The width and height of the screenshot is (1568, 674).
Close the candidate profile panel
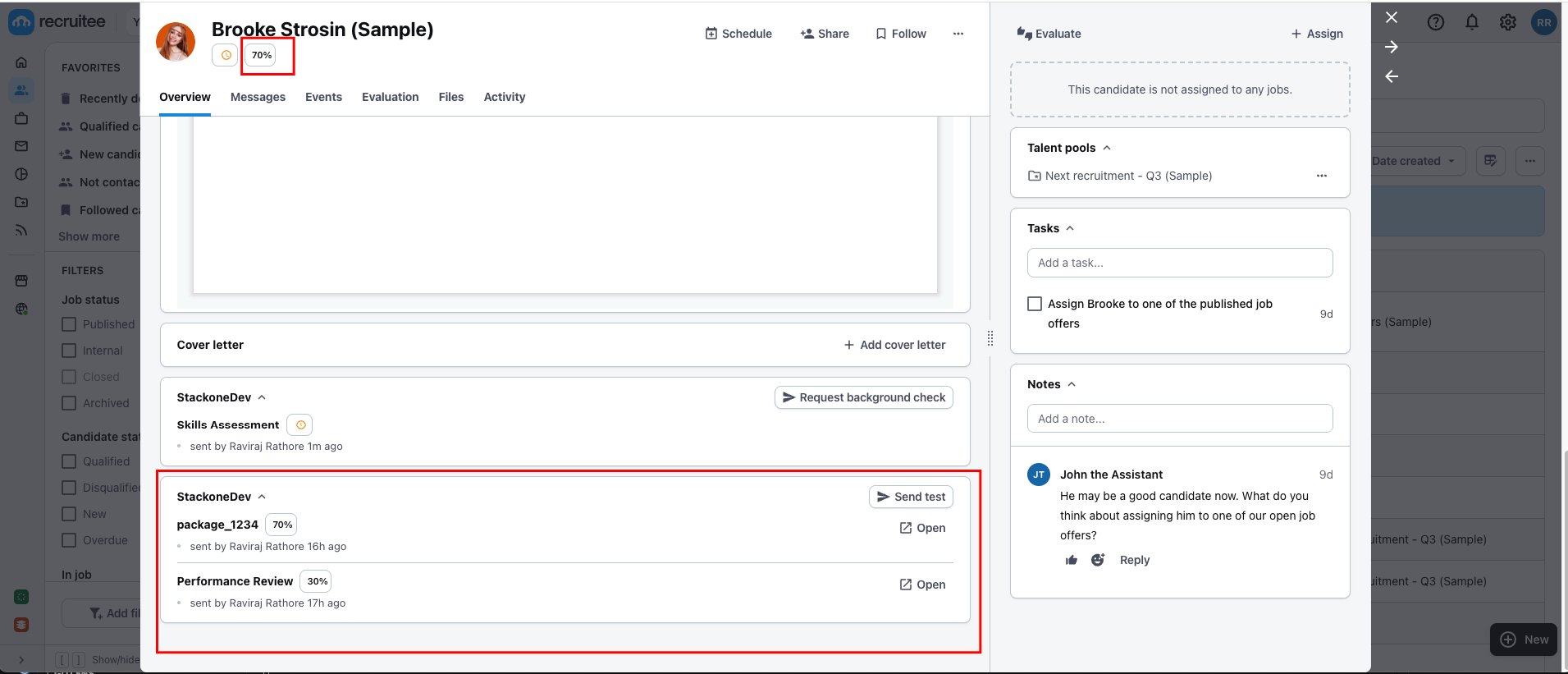point(1392,17)
